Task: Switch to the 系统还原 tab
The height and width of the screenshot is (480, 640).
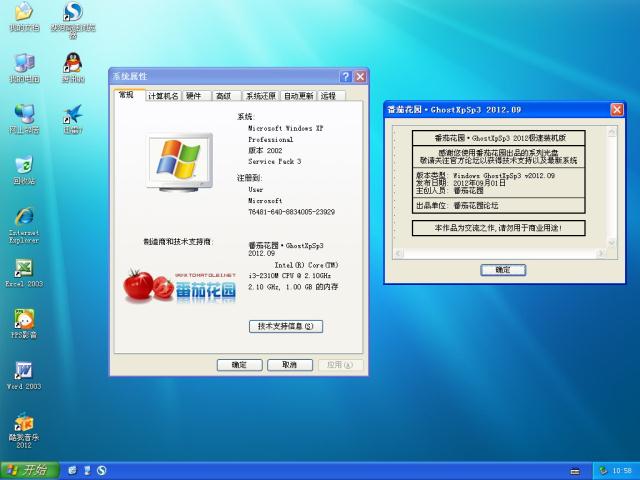Action: point(261,96)
